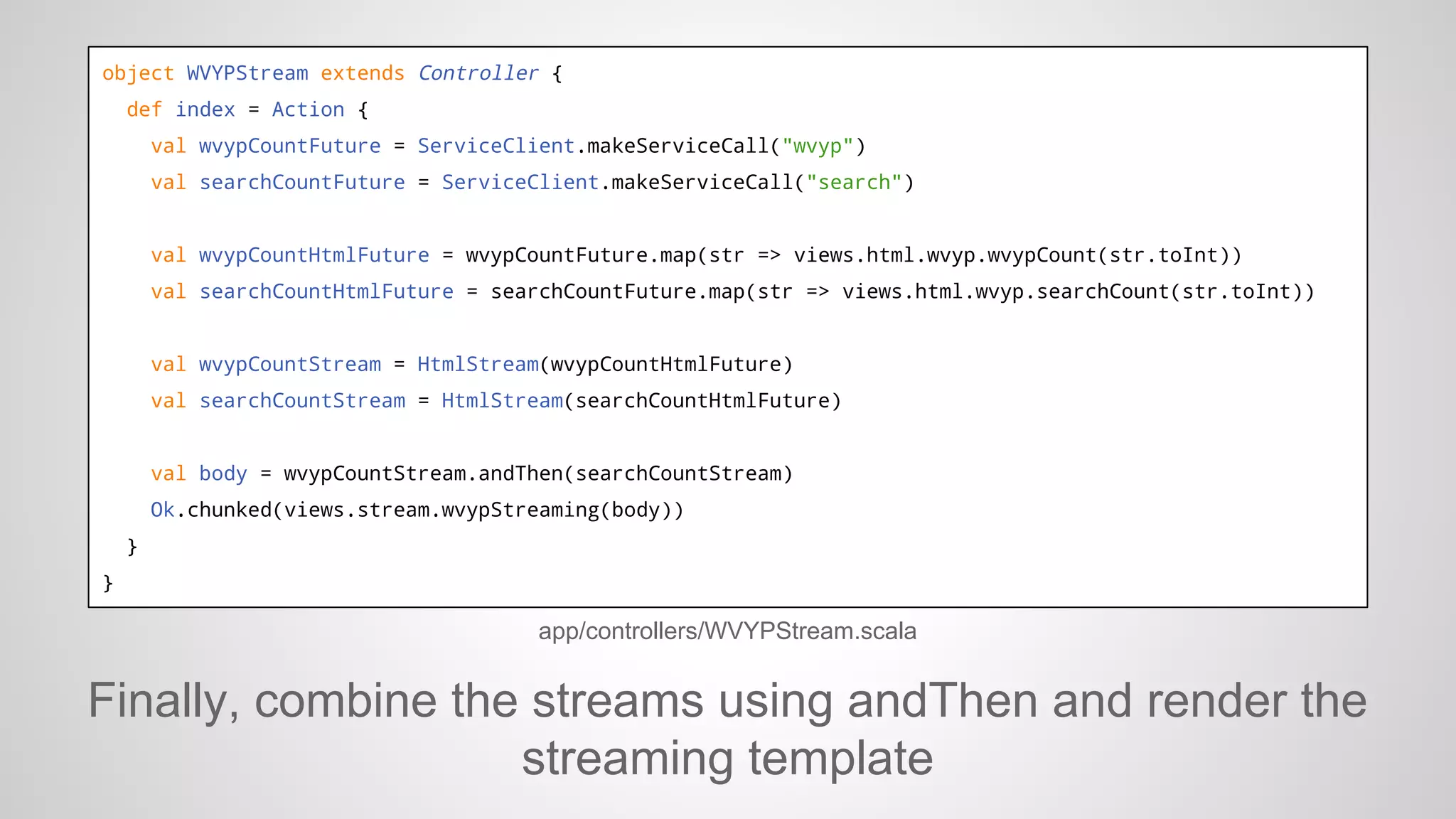Click the 'val searchCountFuture' declaration line

(x=532, y=182)
